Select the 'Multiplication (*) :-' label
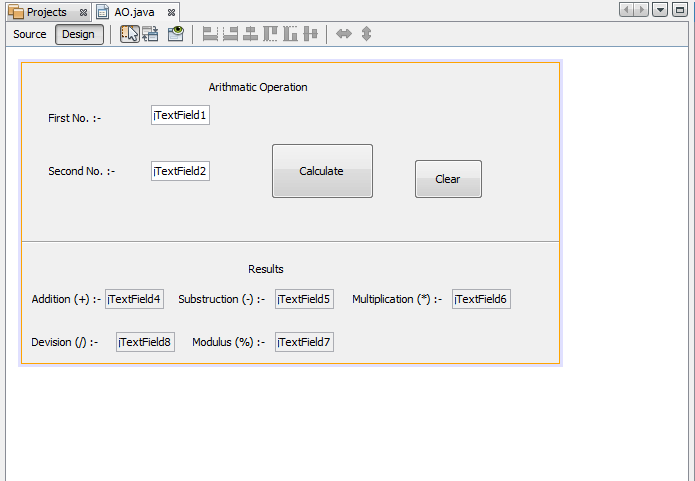The height and width of the screenshot is (481, 695). 397,299
